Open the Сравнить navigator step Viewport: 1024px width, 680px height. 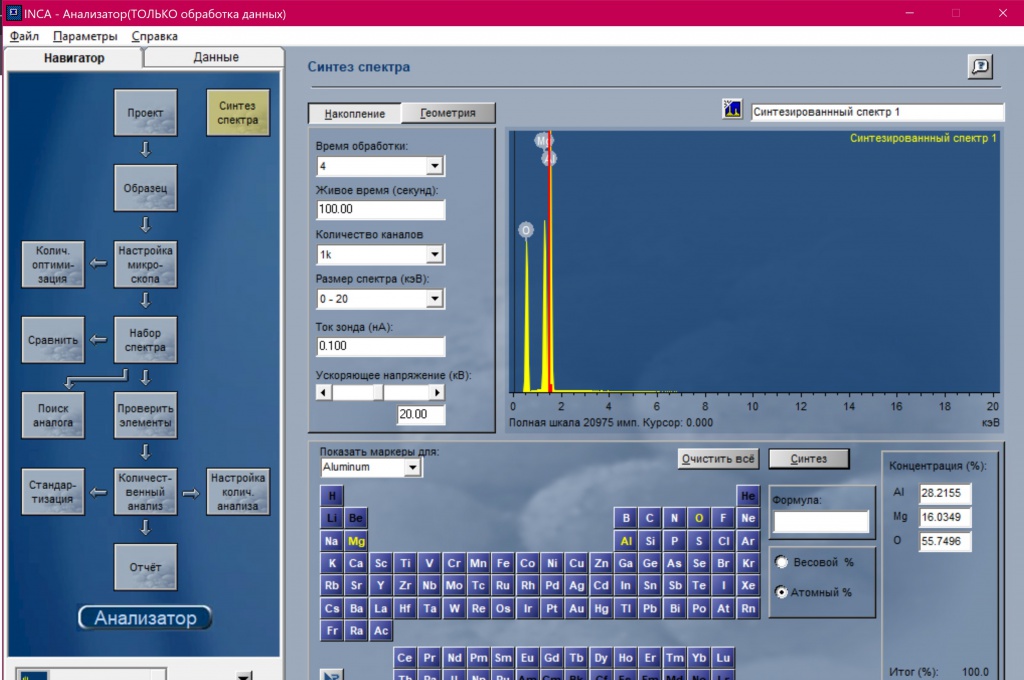click(53, 340)
